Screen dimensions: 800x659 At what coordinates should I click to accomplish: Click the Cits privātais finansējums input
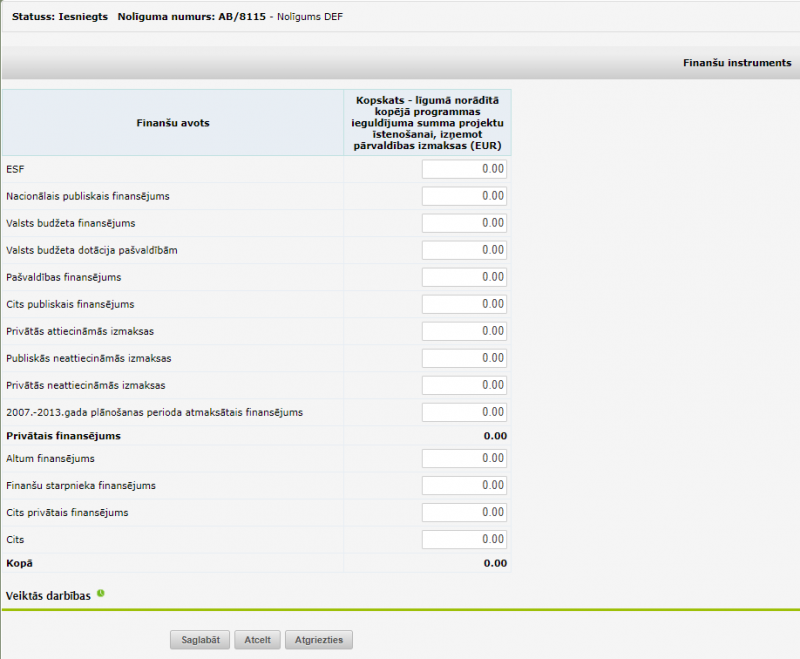pyautogui.click(x=464, y=513)
